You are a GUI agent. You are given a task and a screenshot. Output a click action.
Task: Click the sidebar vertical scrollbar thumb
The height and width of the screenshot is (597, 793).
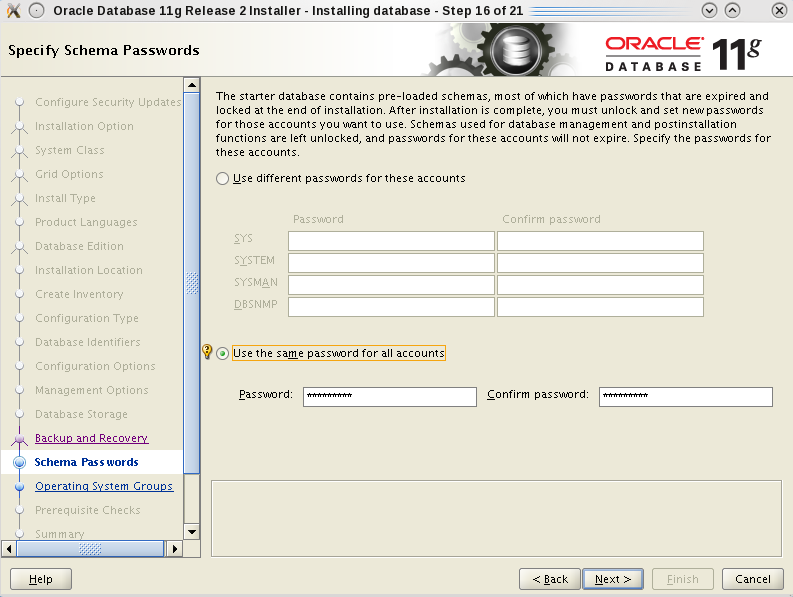coord(192,283)
